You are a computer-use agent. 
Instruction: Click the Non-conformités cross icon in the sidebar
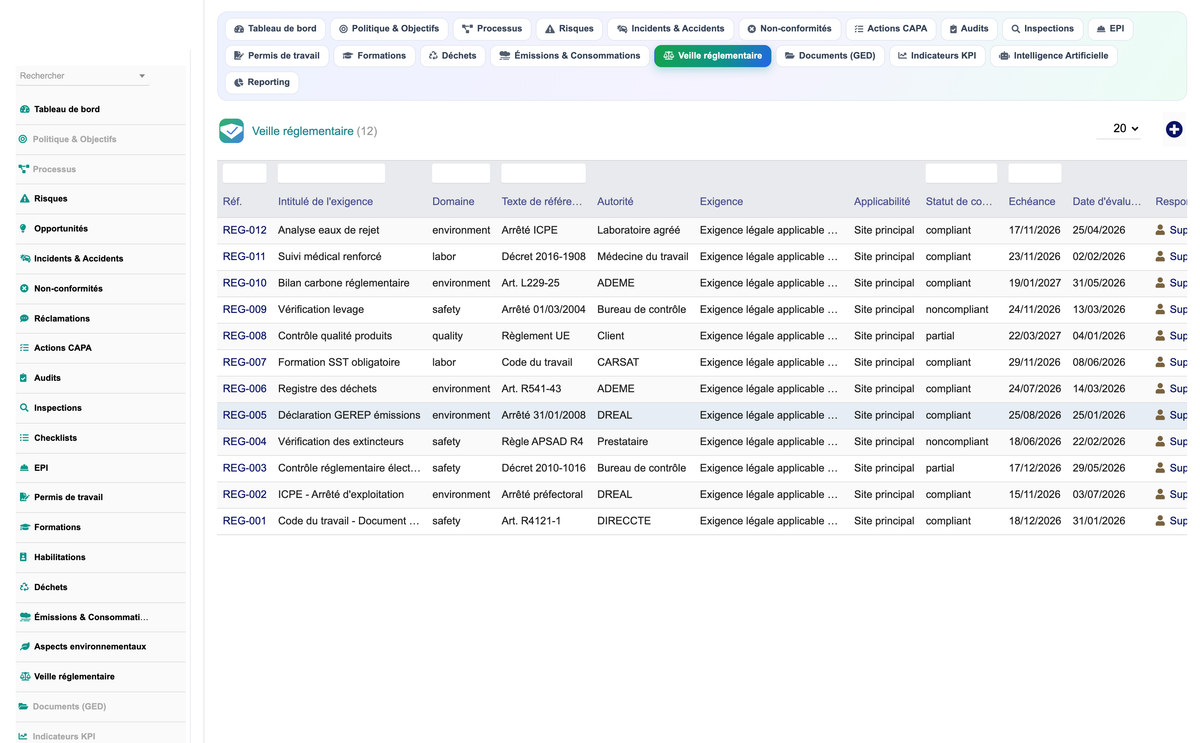coord(24,289)
